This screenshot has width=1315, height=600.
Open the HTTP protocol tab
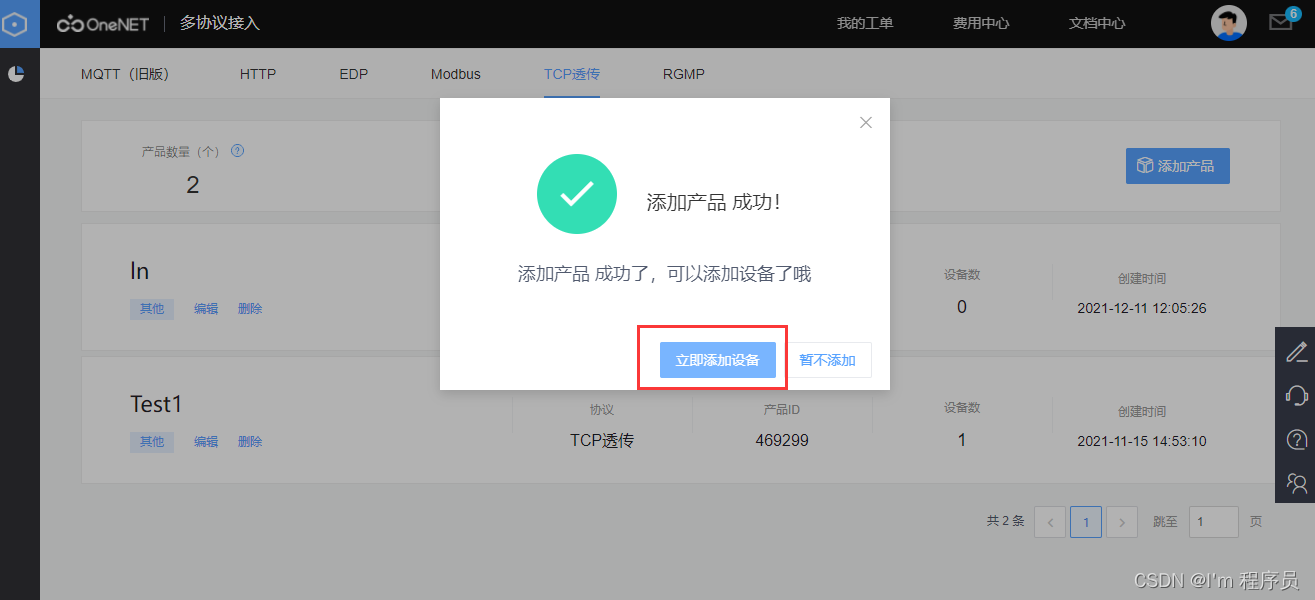pyautogui.click(x=257, y=73)
